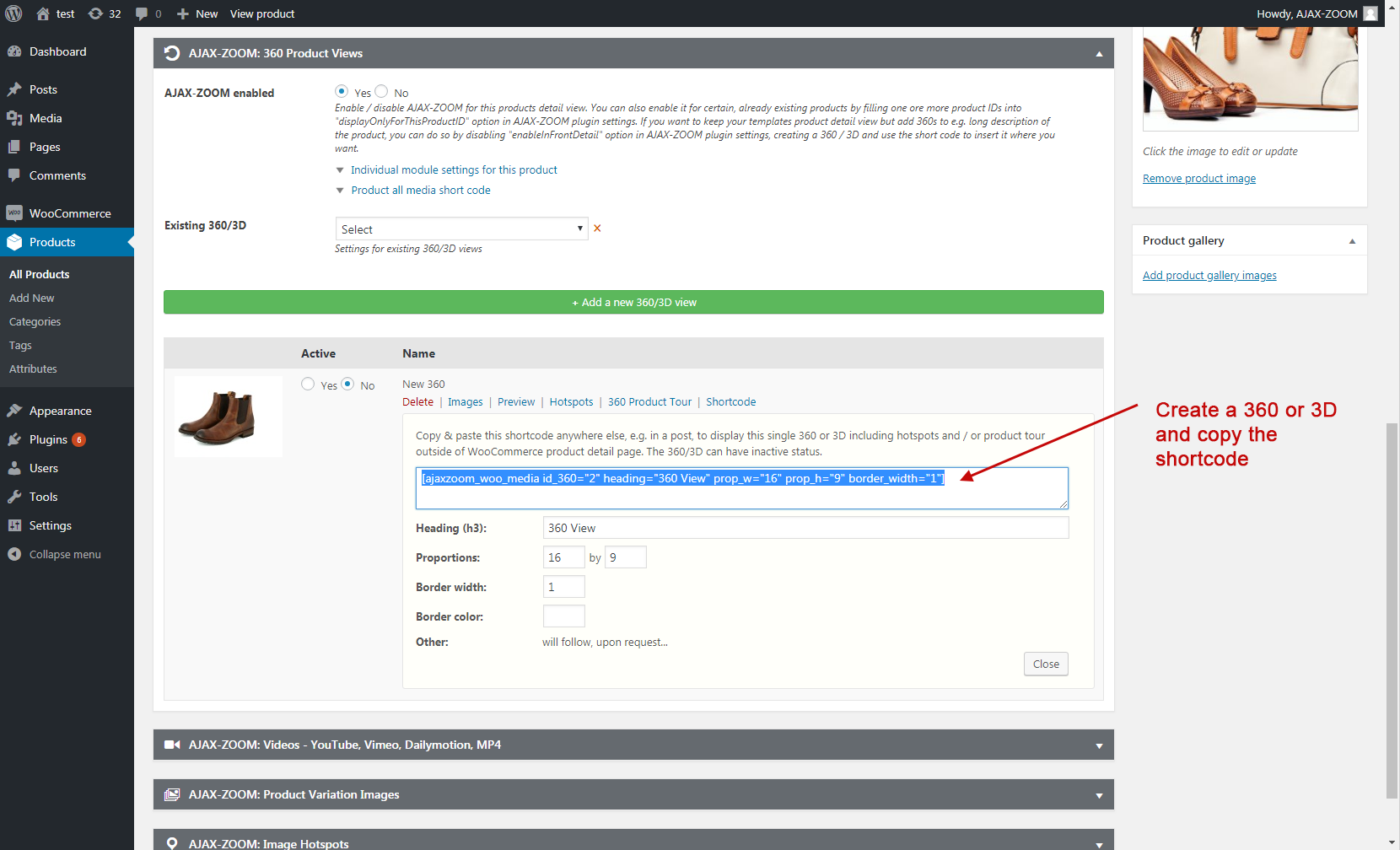Click the Product Variation Images icon
The width and height of the screenshot is (1400, 850).
[172, 794]
